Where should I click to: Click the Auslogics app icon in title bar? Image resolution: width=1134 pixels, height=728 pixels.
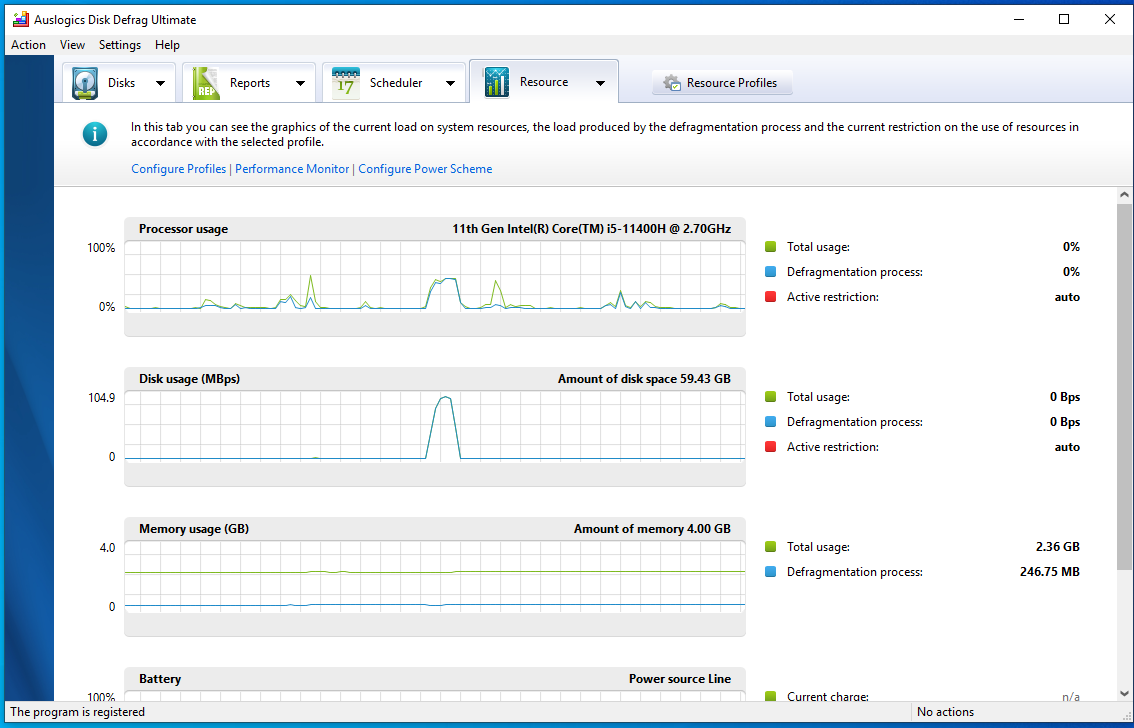pyautogui.click(x=20, y=20)
